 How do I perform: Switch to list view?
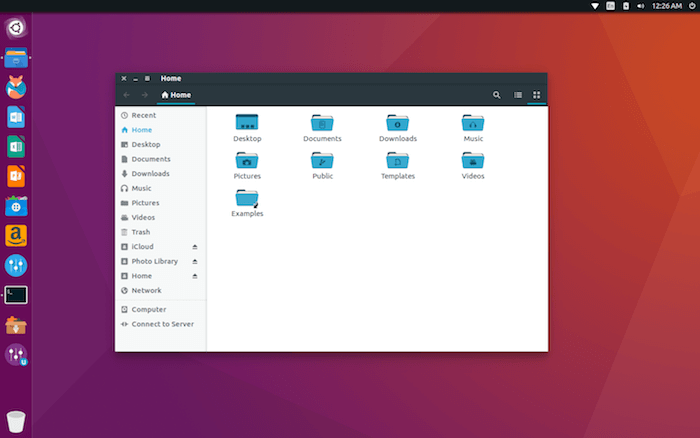pos(518,95)
